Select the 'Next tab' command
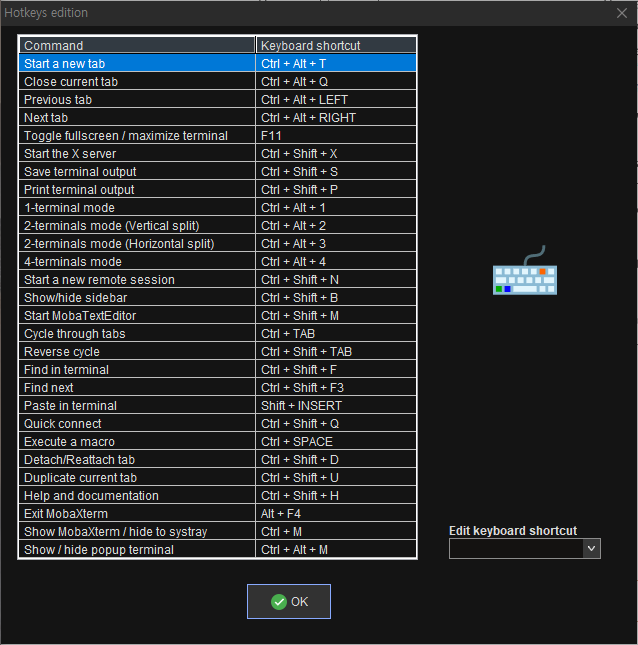Viewport: 638px width, 645px height. coord(137,118)
